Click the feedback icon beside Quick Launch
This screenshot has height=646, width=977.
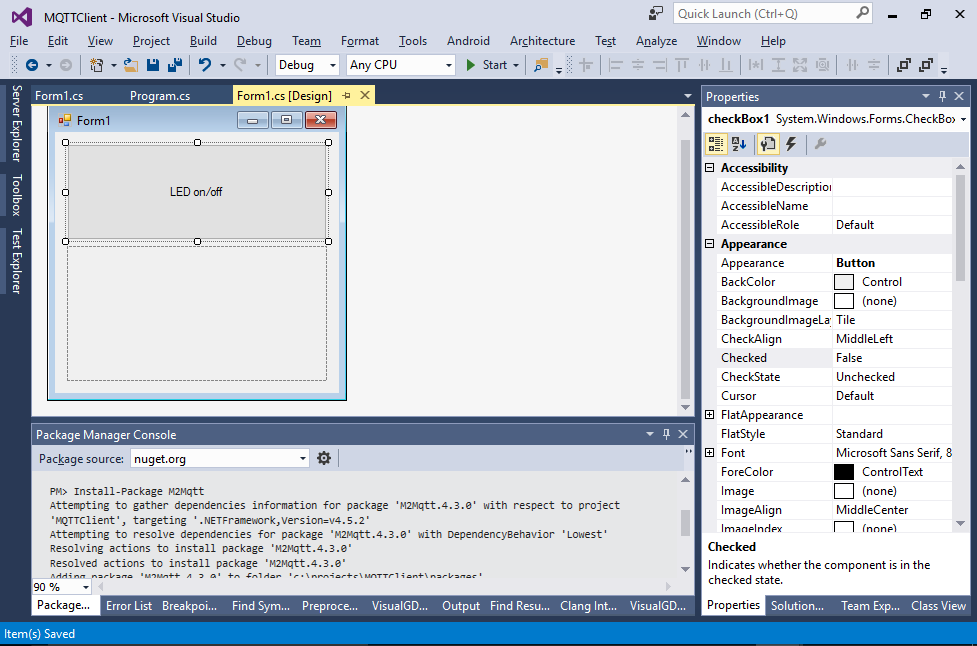[656, 13]
